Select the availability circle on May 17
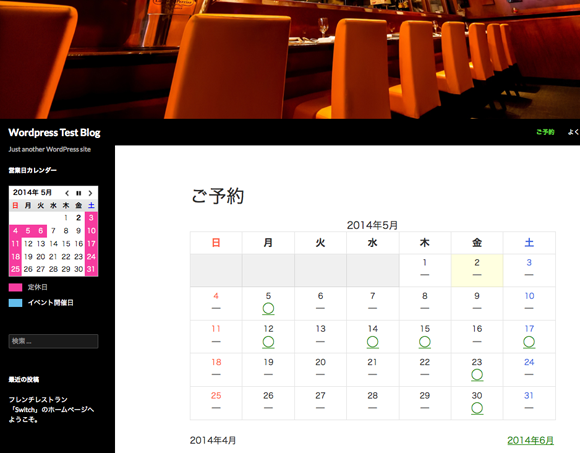Viewport: 580px width, 453px height. (529, 342)
